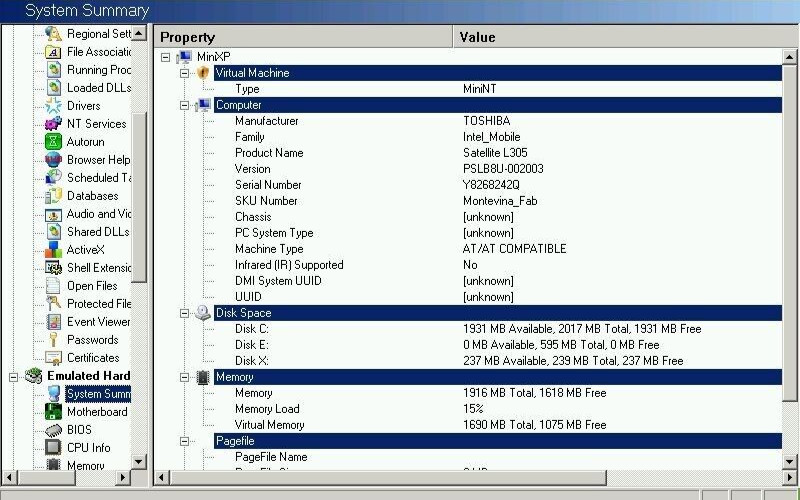800x500 pixels.
Task: Select the Disk Space header row
Action: [x=497, y=313]
